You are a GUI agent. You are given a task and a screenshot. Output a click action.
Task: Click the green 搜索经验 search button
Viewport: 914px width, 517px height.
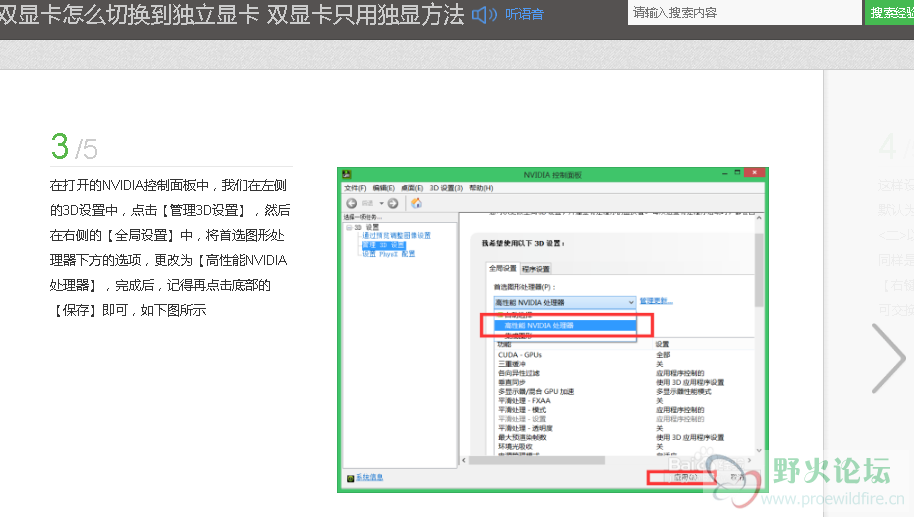pos(891,12)
